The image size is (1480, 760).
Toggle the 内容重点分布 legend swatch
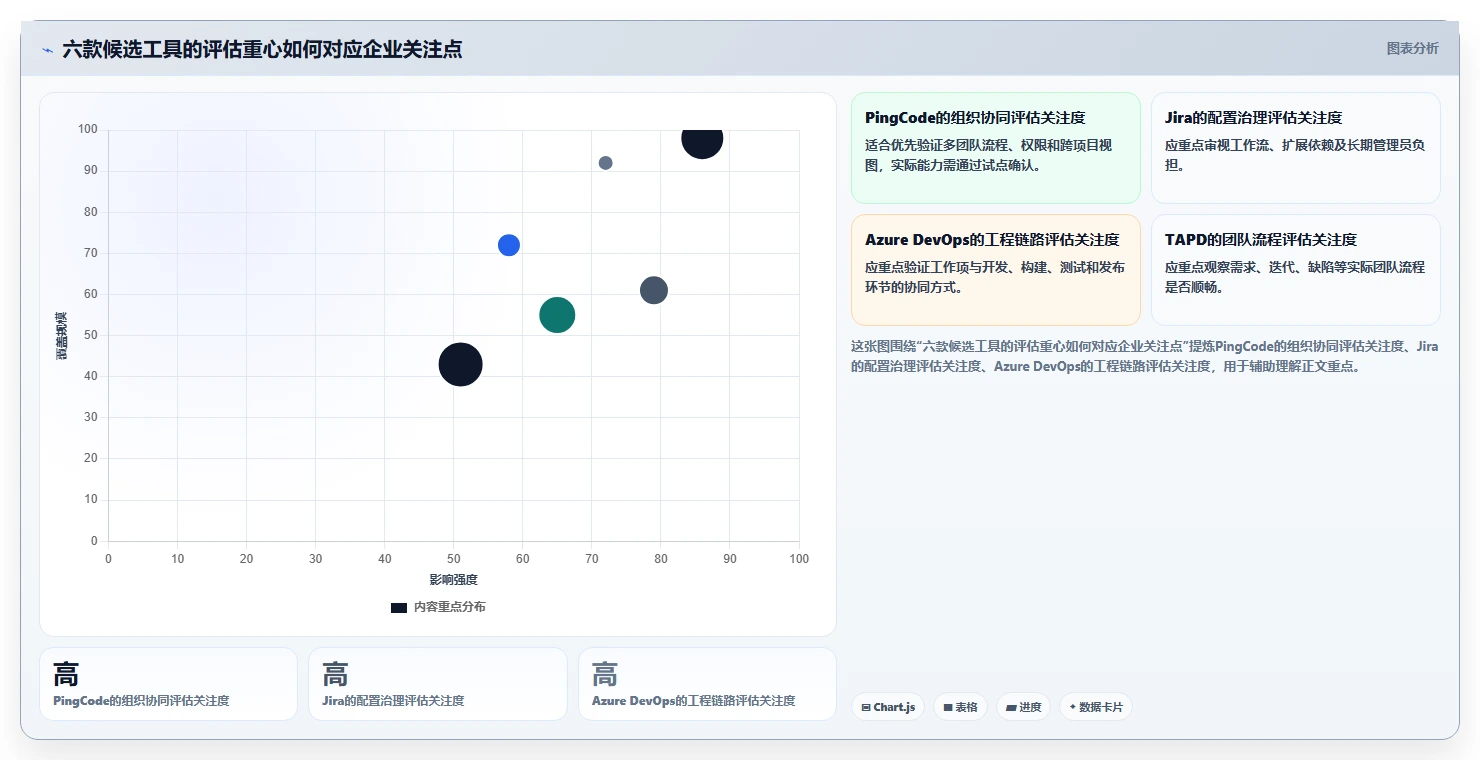click(399, 608)
